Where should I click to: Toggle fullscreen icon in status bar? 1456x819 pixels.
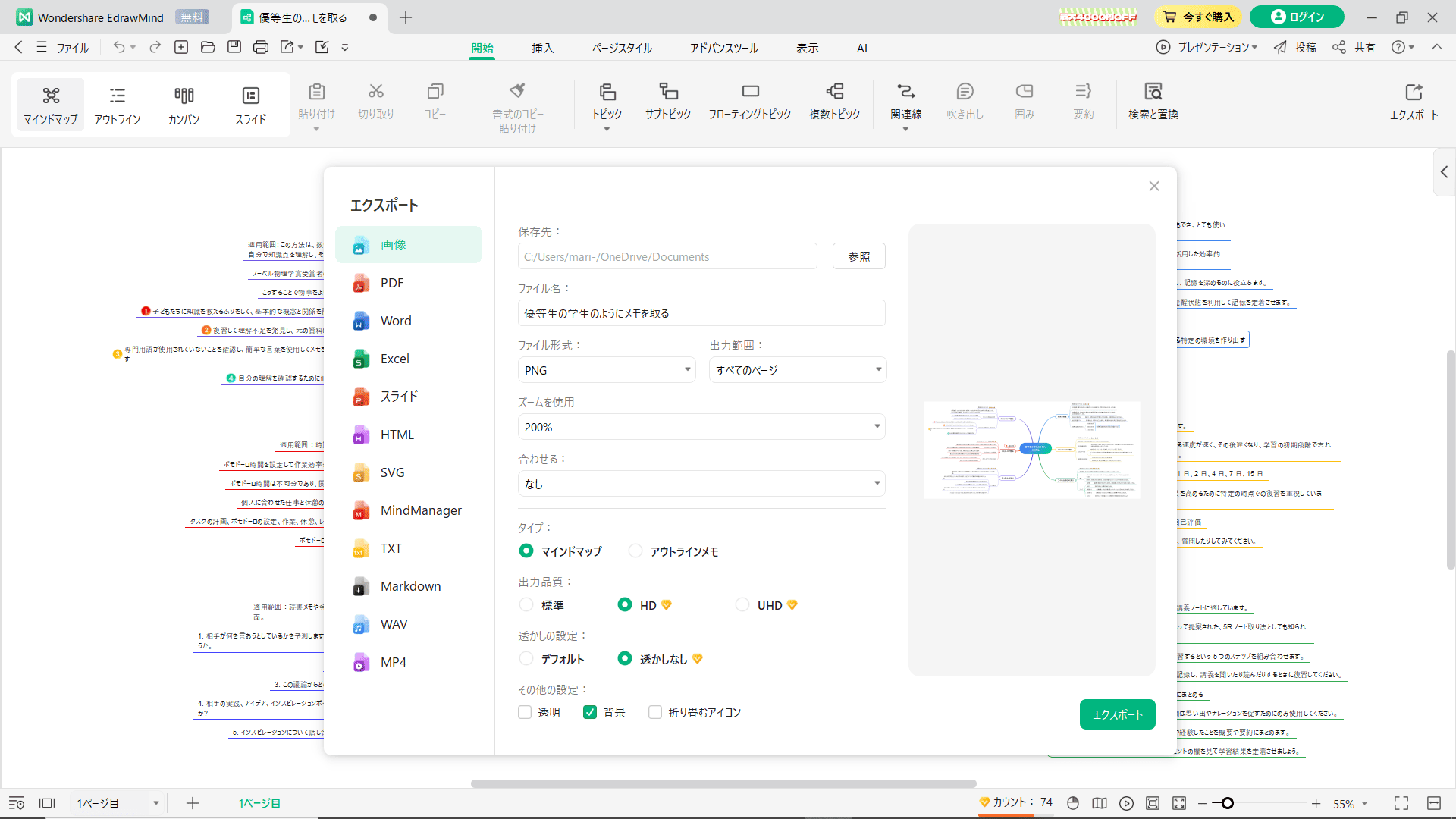tap(1401, 803)
